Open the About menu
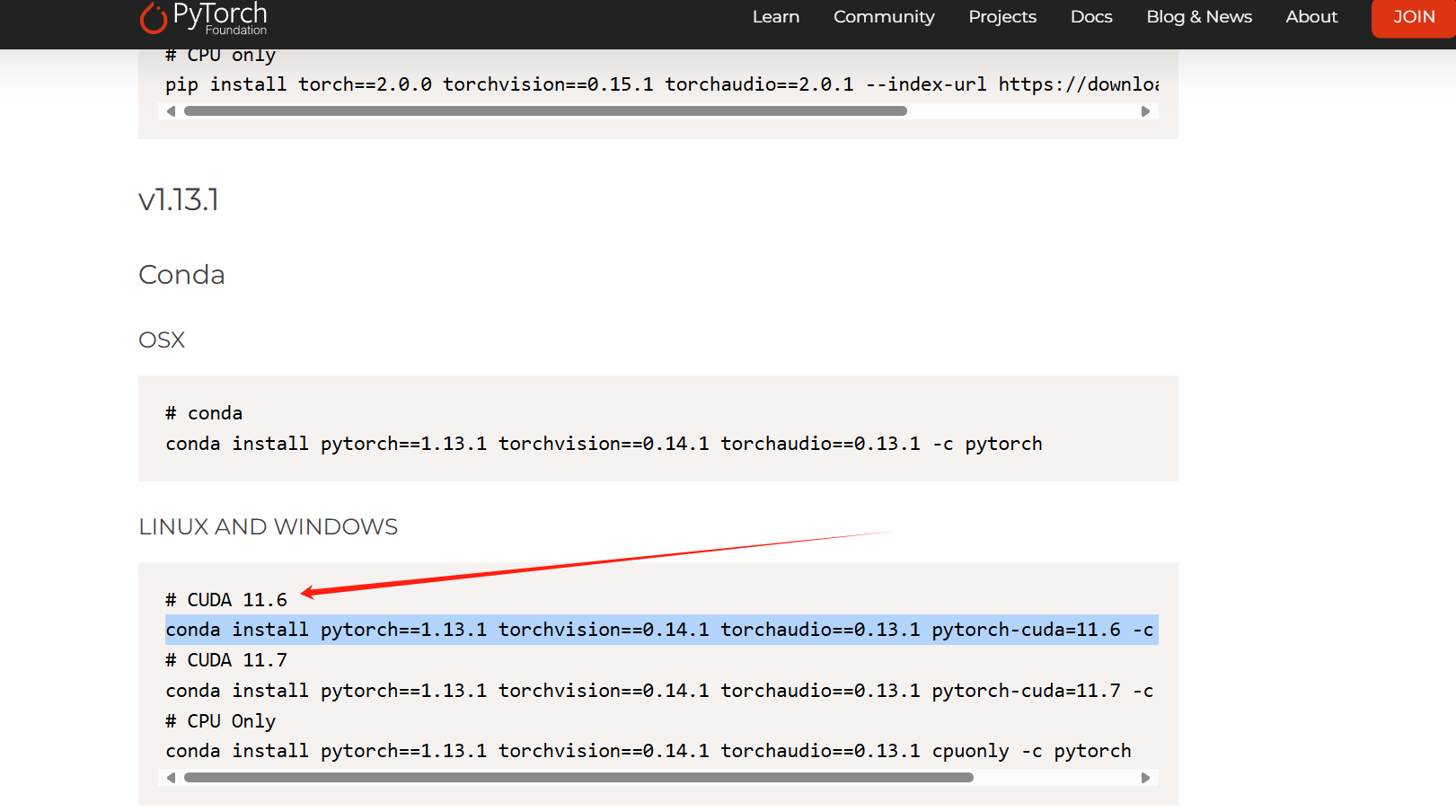Screen dimensions: 1456x812 click(1311, 17)
